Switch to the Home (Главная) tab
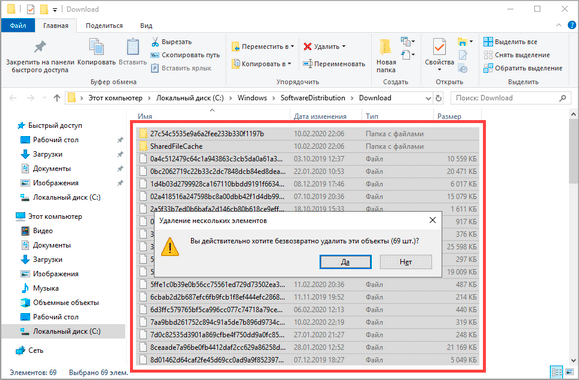The width and height of the screenshot is (579, 380). [x=56, y=25]
